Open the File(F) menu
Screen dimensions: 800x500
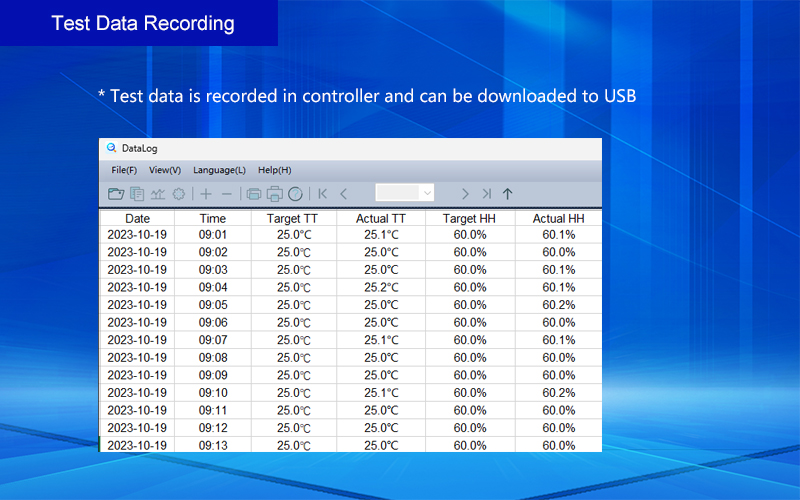pos(124,170)
